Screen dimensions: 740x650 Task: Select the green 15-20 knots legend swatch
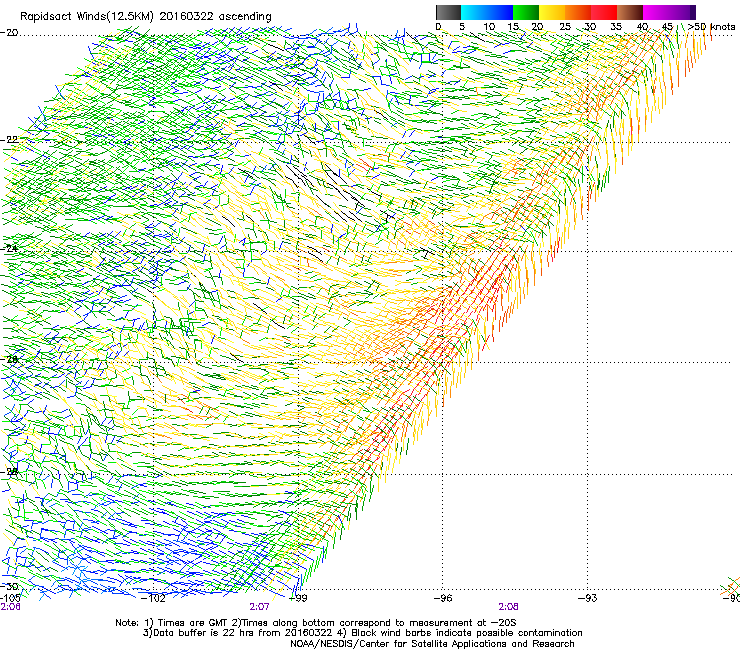(x=526, y=12)
